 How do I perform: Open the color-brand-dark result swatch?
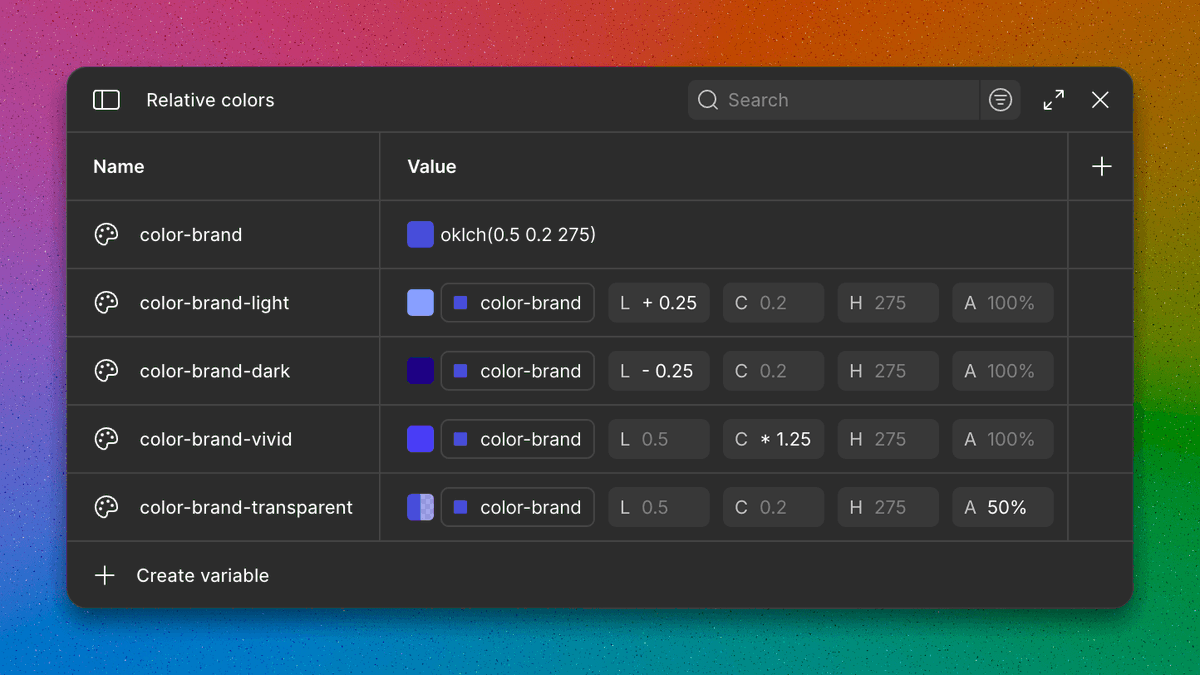(420, 371)
